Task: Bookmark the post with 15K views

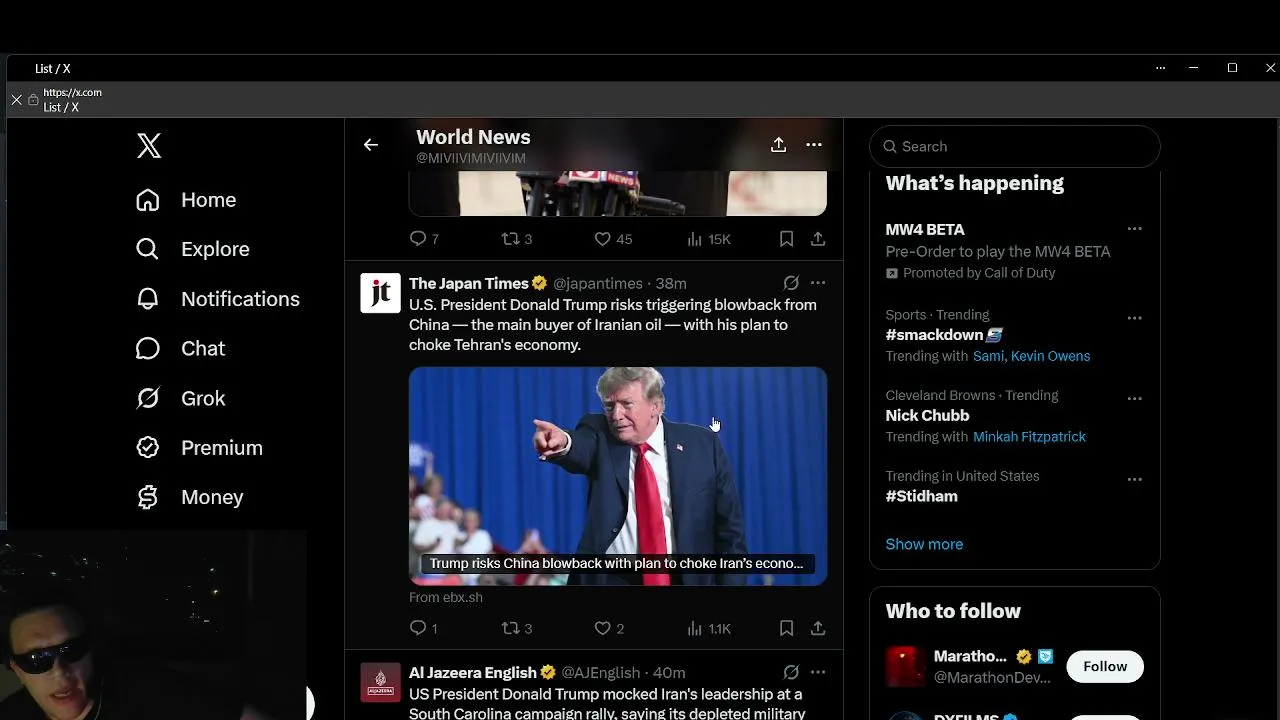Action: click(786, 239)
